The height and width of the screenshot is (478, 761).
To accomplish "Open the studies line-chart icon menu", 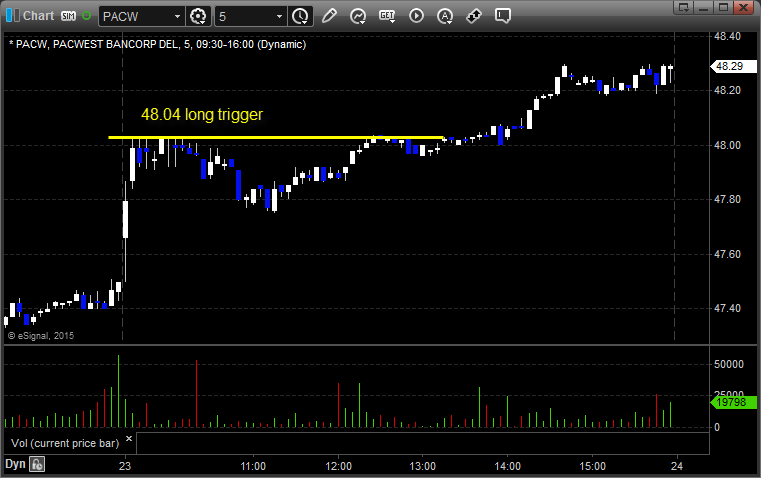I will click(358, 16).
